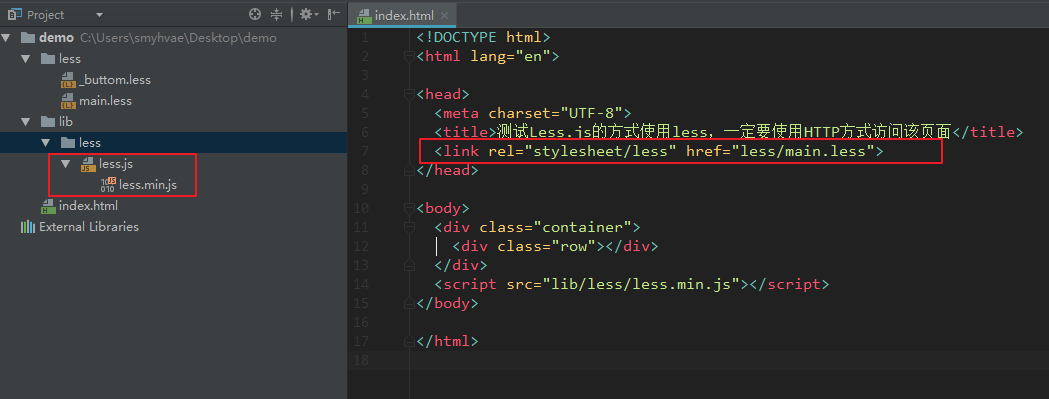
Task: Close the index.html tab
Action: (444, 15)
